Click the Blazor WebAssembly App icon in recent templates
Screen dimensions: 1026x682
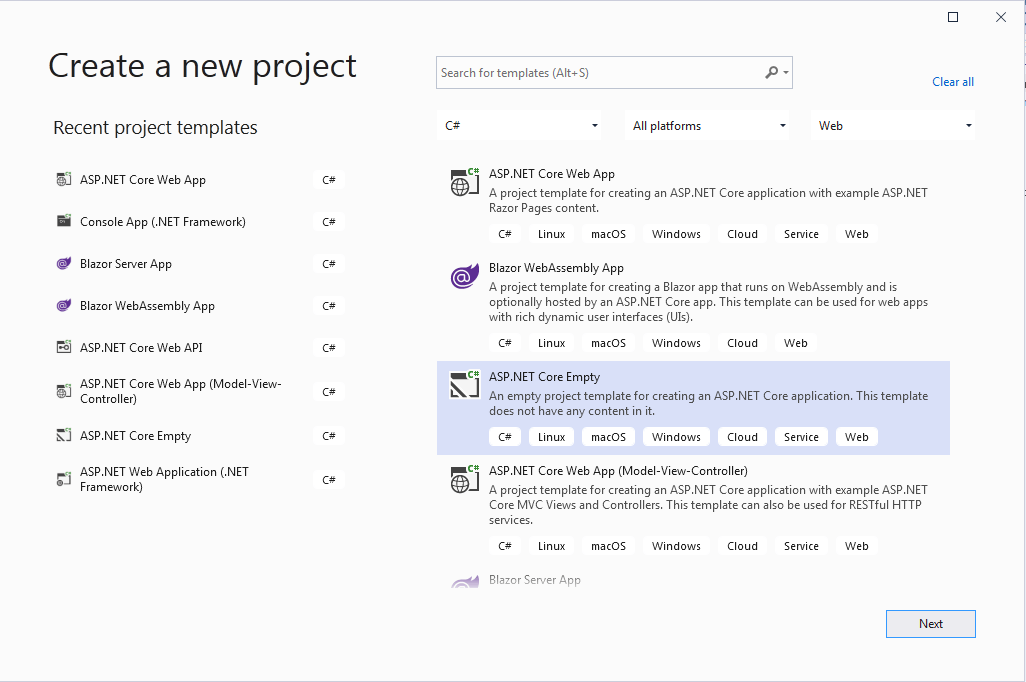coord(63,305)
